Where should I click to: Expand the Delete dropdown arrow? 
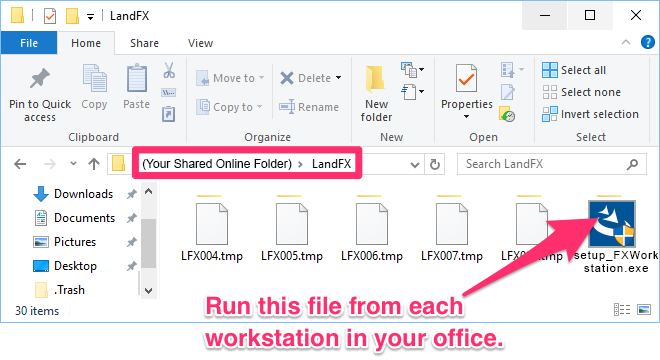tap(338, 78)
